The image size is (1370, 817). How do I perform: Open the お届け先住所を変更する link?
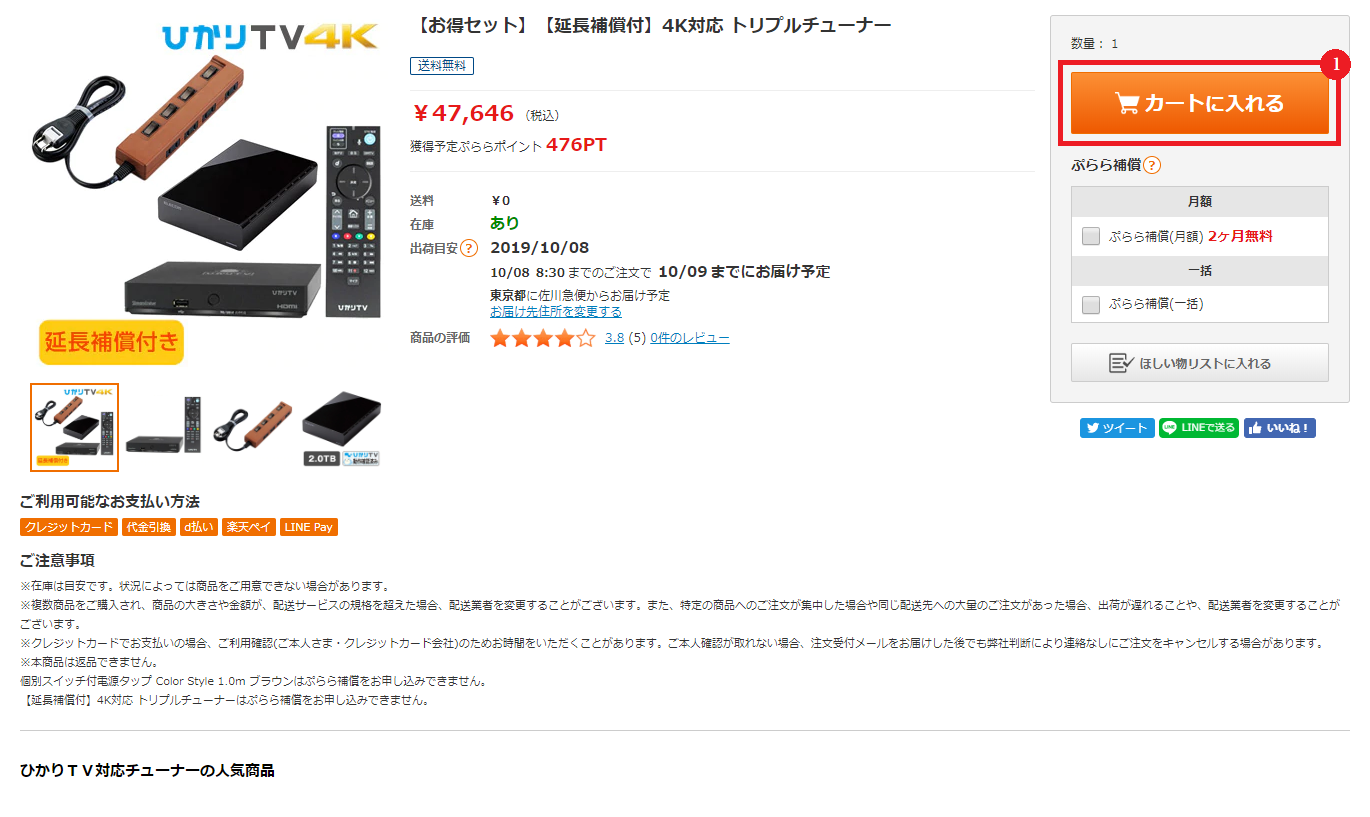click(x=556, y=312)
